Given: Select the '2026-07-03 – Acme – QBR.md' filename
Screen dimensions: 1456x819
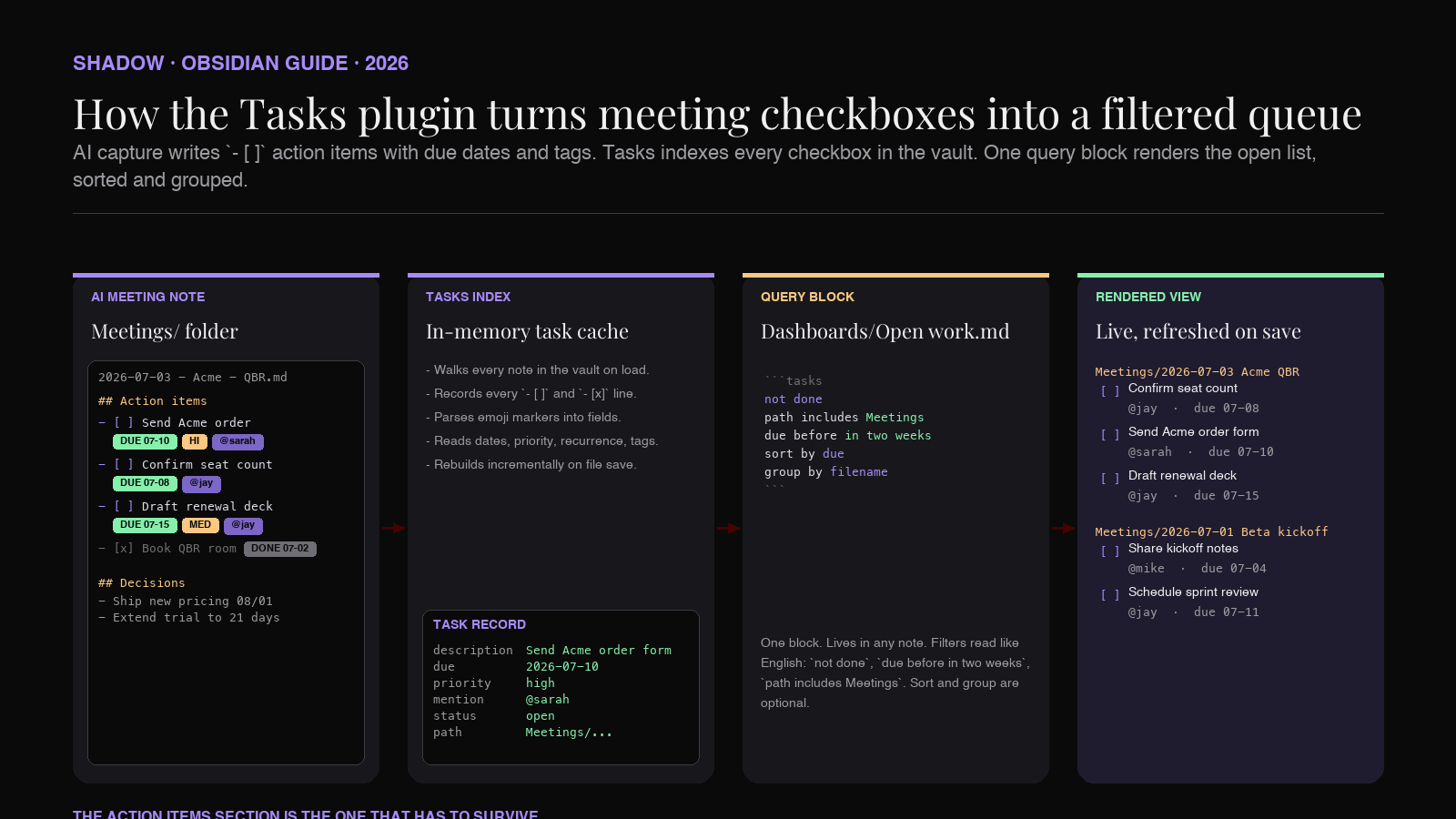Looking at the screenshot, I should (193, 377).
